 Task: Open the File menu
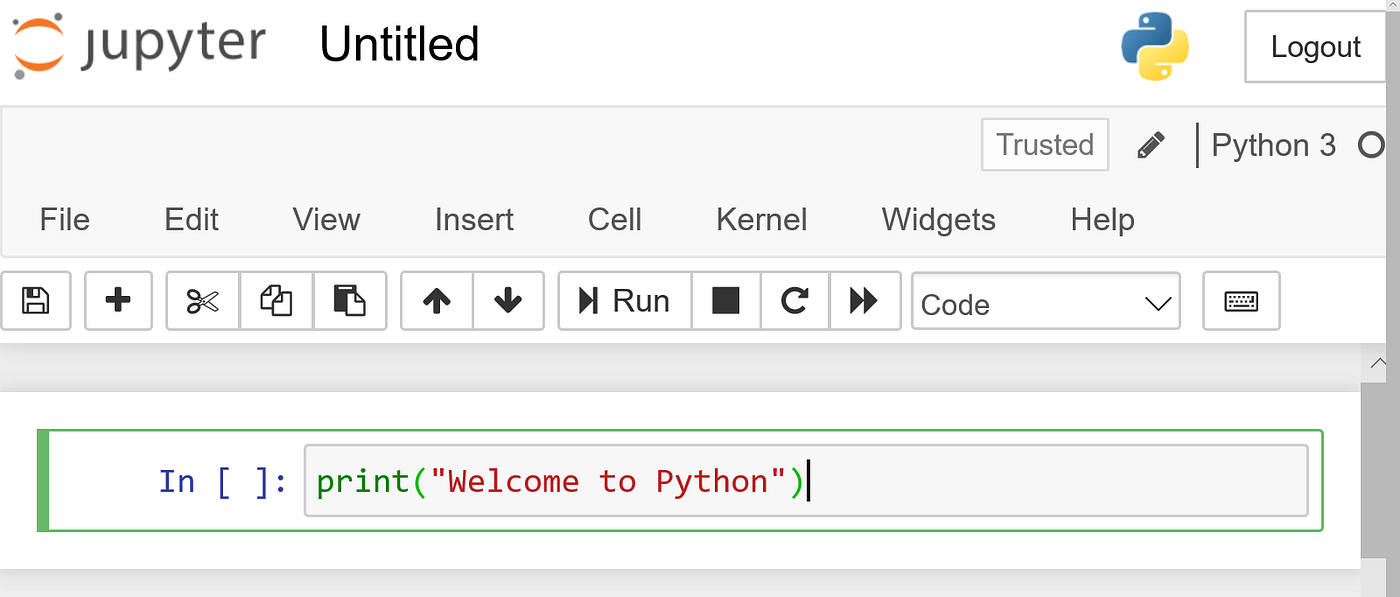tap(65, 220)
